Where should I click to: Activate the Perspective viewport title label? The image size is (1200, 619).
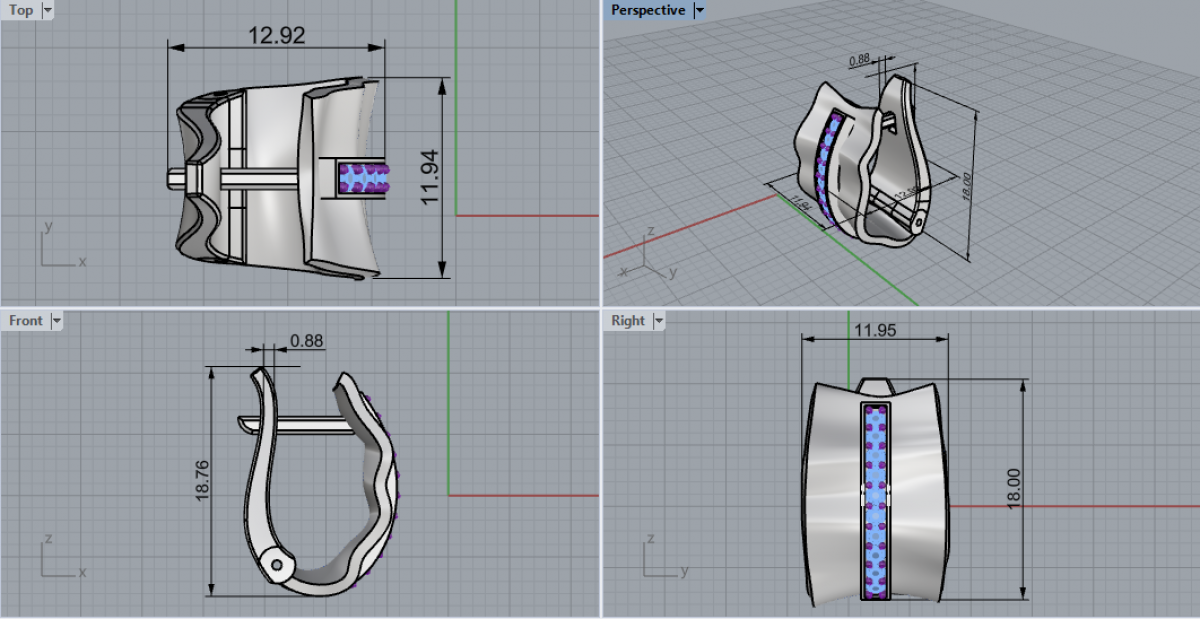[648, 10]
